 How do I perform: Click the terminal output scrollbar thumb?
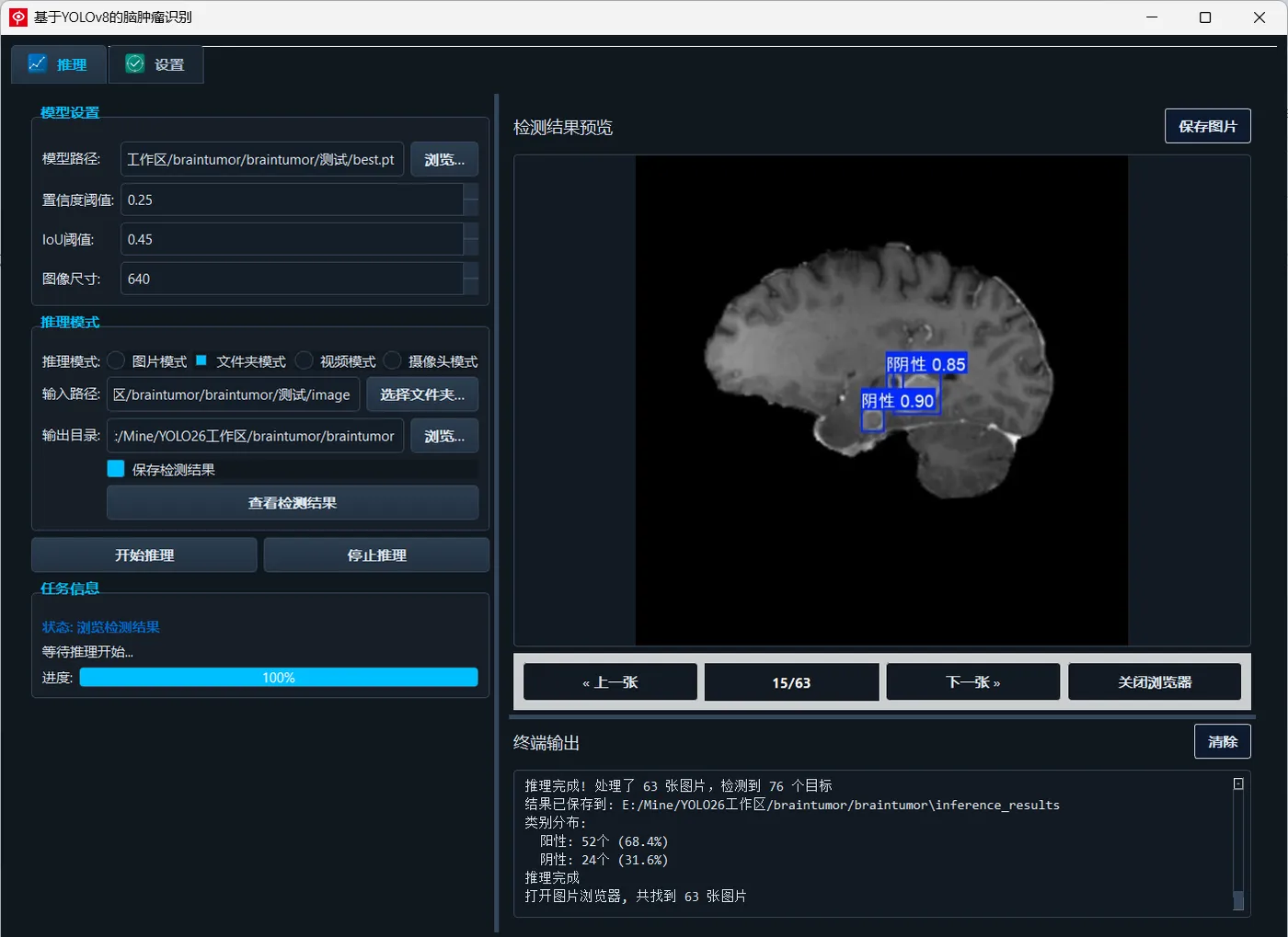click(1238, 899)
